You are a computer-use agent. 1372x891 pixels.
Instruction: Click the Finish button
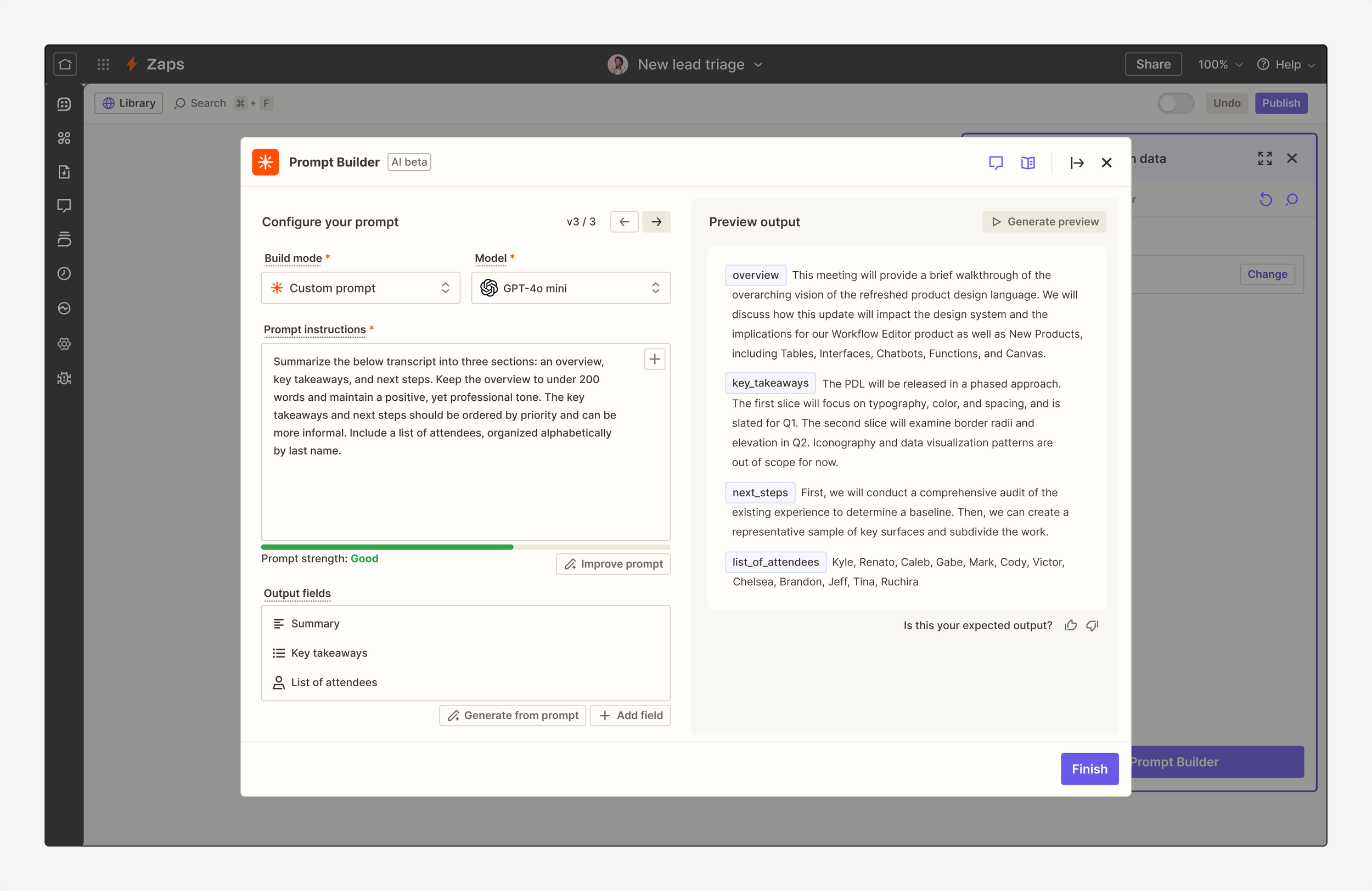pyautogui.click(x=1089, y=769)
